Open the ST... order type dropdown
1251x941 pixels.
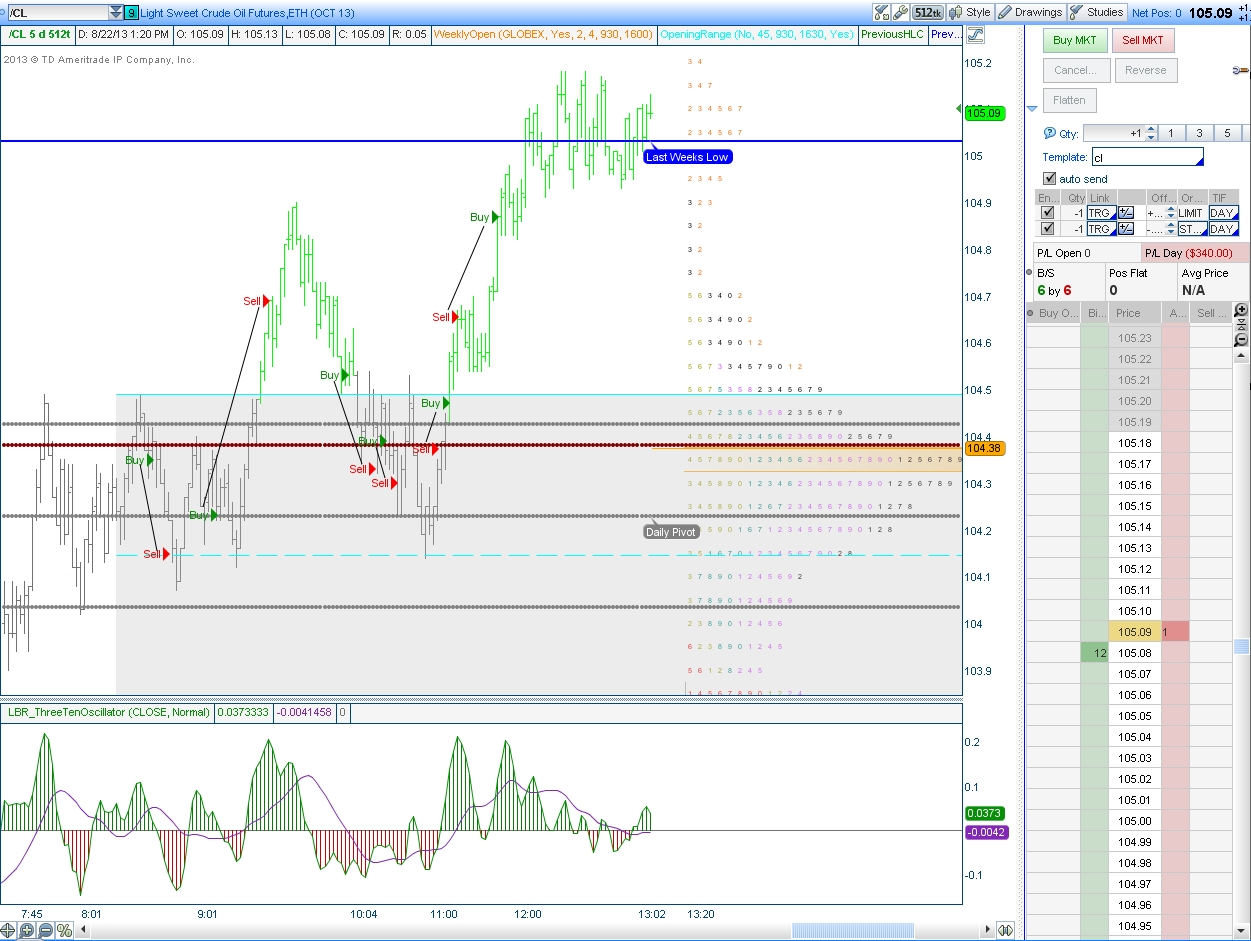click(1192, 229)
